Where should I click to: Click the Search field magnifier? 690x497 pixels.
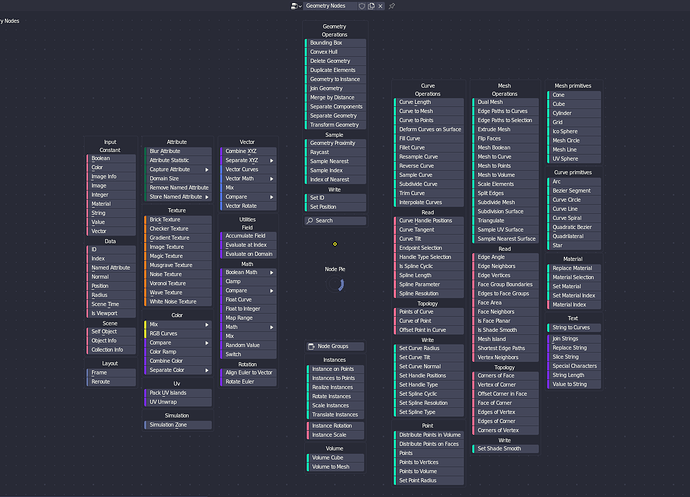click(x=310, y=221)
